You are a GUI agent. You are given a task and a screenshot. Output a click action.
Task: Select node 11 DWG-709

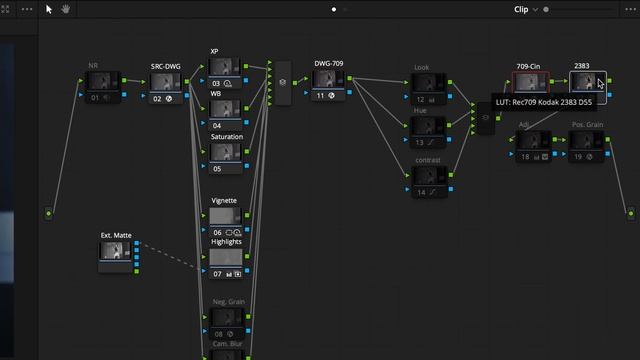329,85
